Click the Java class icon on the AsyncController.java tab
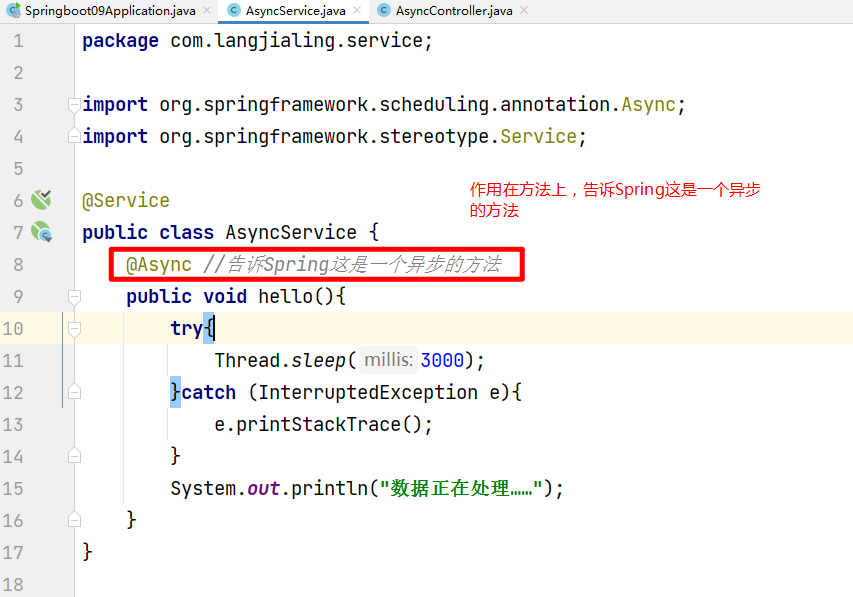853x597 pixels. click(384, 10)
